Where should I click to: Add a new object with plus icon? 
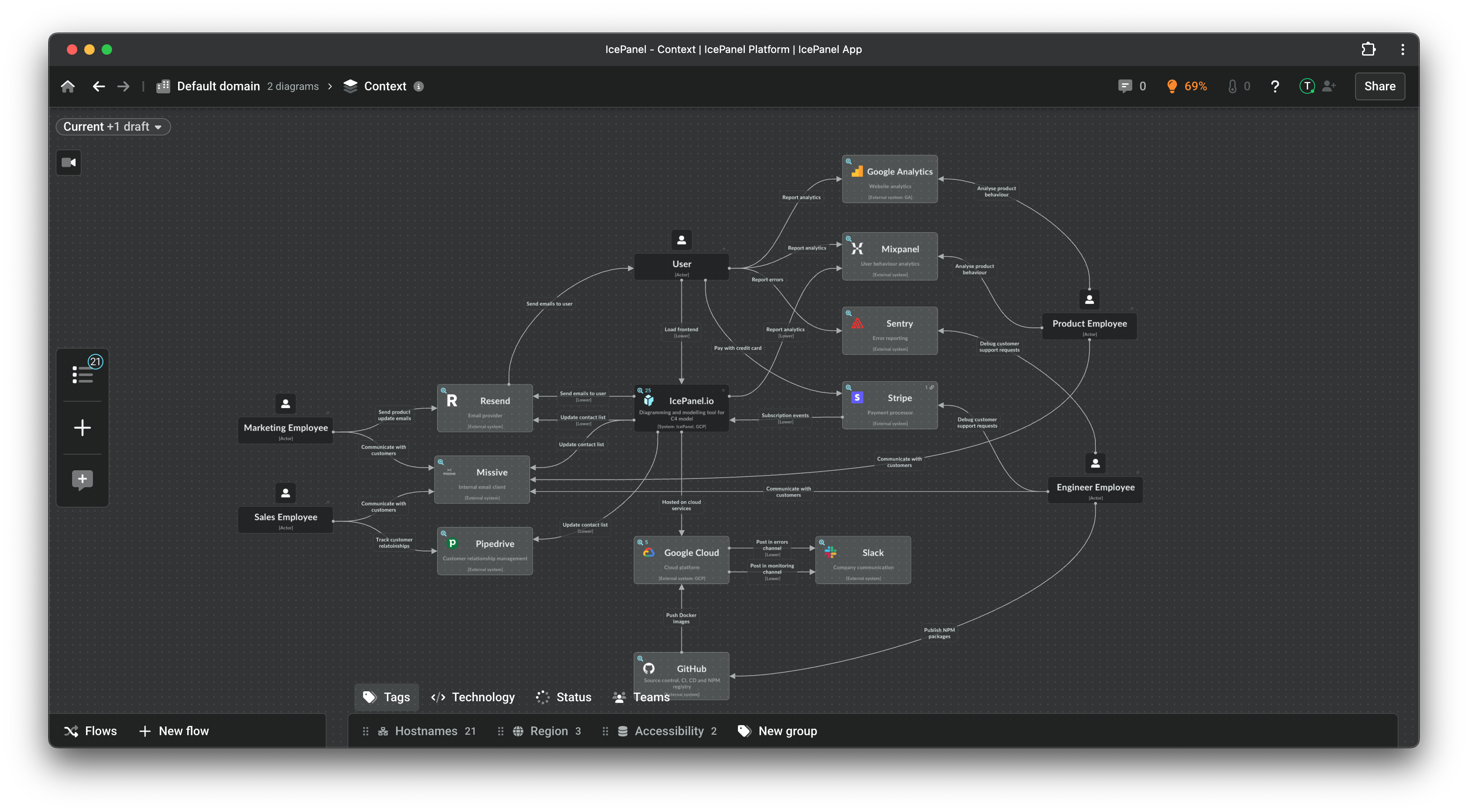pyautogui.click(x=83, y=427)
